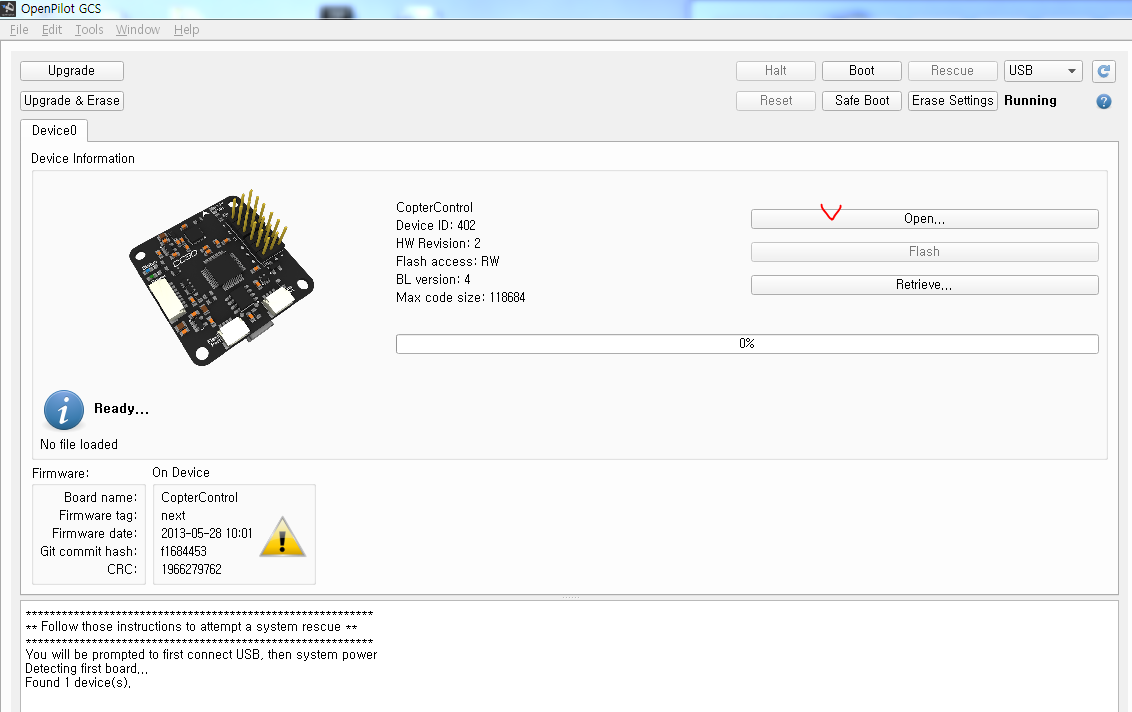Image resolution: width=1132 pixels, height=712 pixels.
Task: Click the OpenPilot GCS title bar icon
Action: coord(8,9)
